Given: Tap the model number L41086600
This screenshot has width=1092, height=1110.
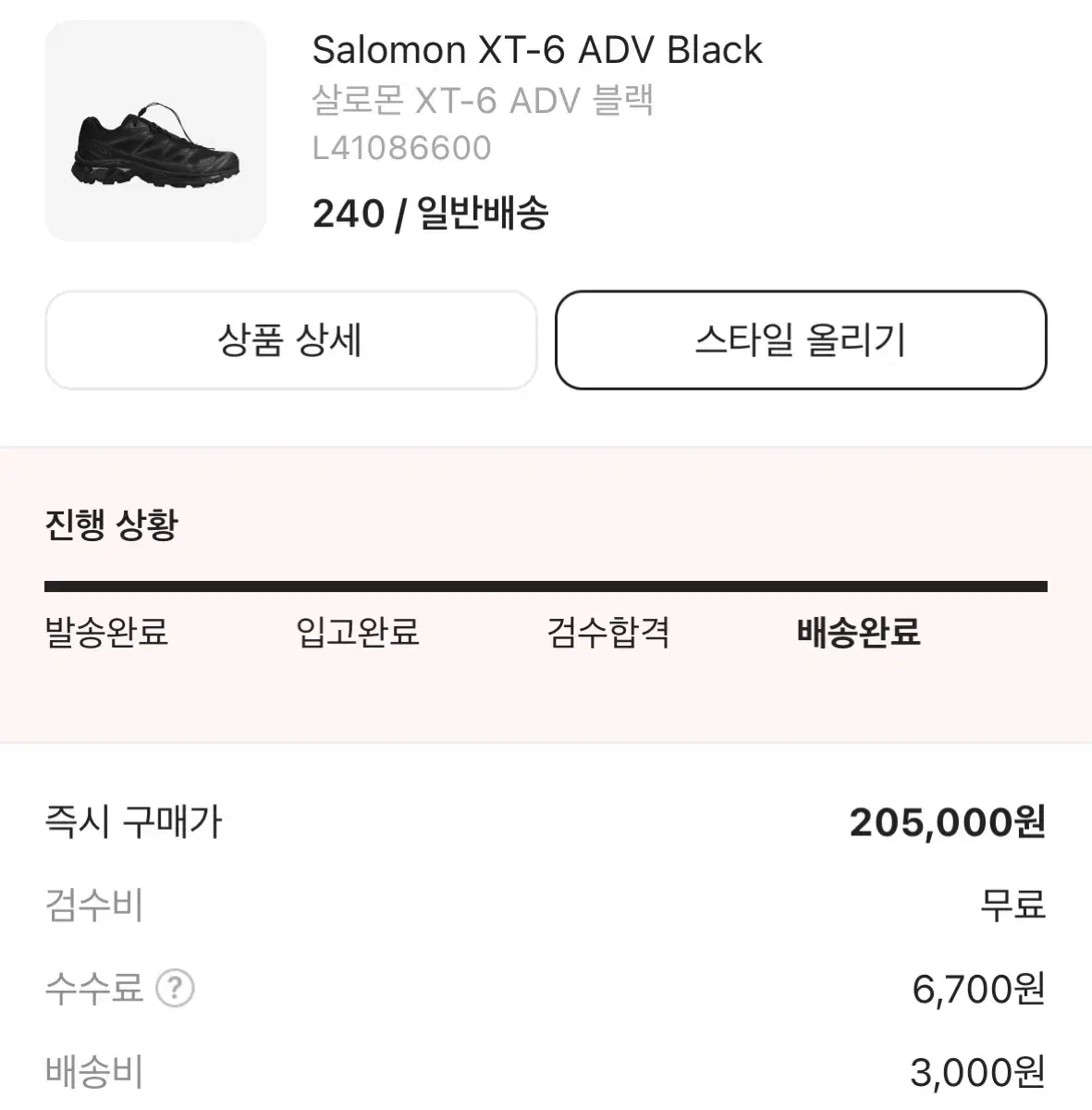Looking at the screenshot, I should 402,148.
